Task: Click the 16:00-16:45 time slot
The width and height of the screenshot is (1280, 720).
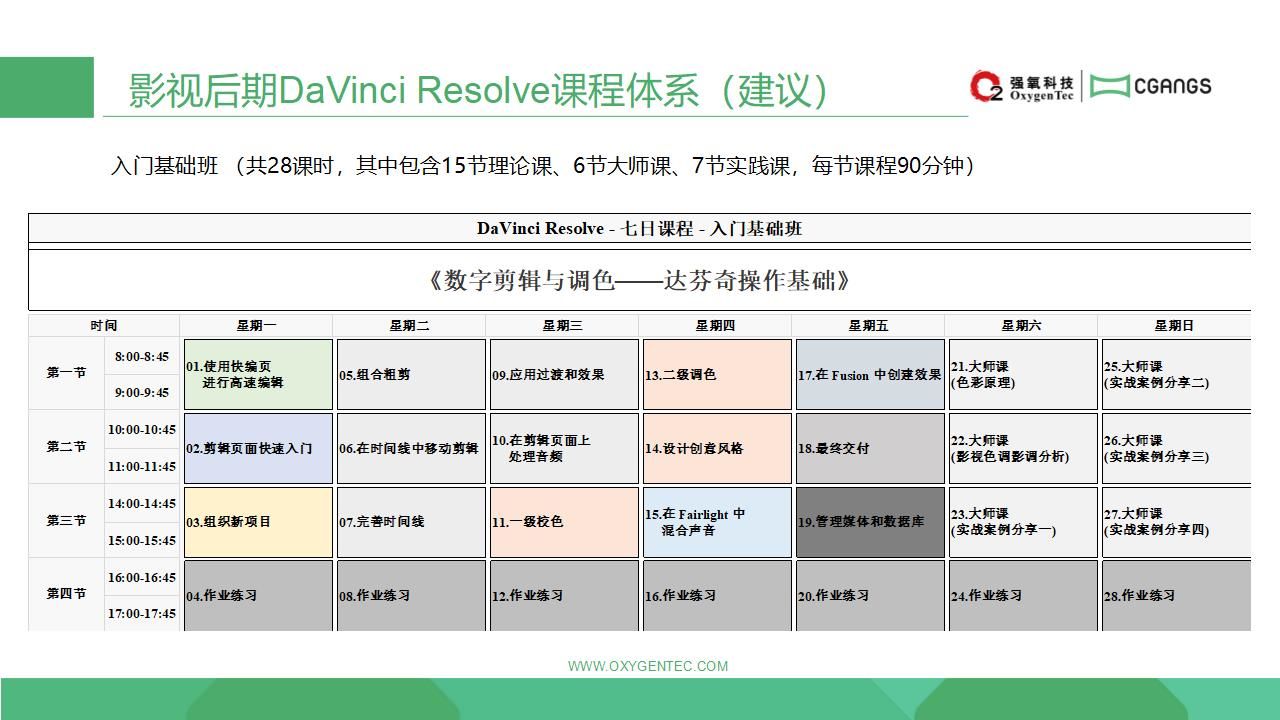Action: coord(142,578)
